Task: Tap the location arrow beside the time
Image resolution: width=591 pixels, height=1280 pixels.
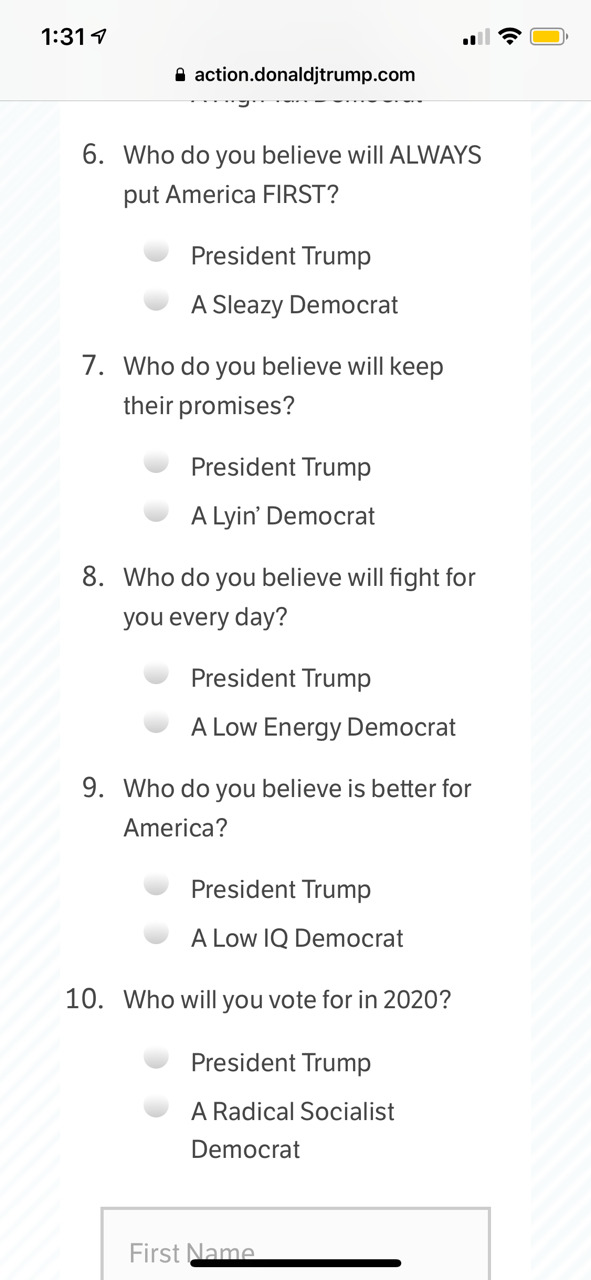Action: point(99,38)
